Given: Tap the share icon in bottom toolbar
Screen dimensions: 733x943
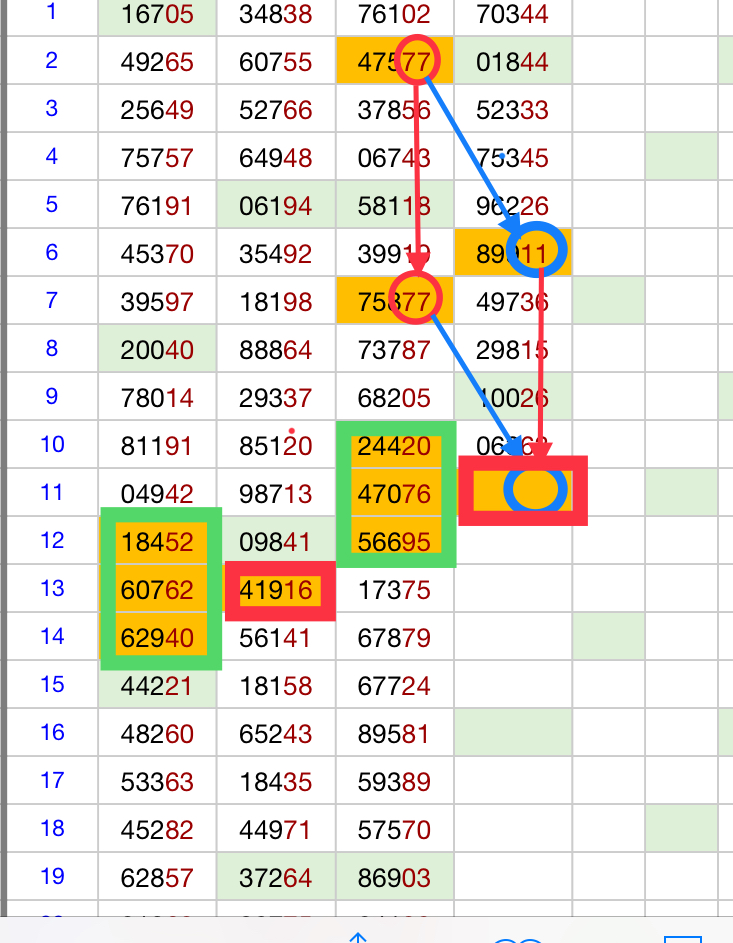Looking at the screenshot, I should (356, 937).
